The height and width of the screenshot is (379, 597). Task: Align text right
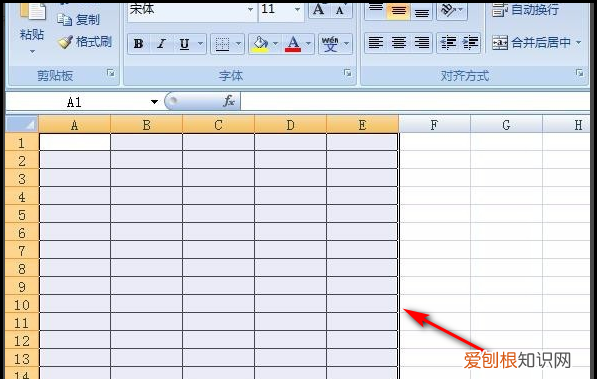(421, 43)
